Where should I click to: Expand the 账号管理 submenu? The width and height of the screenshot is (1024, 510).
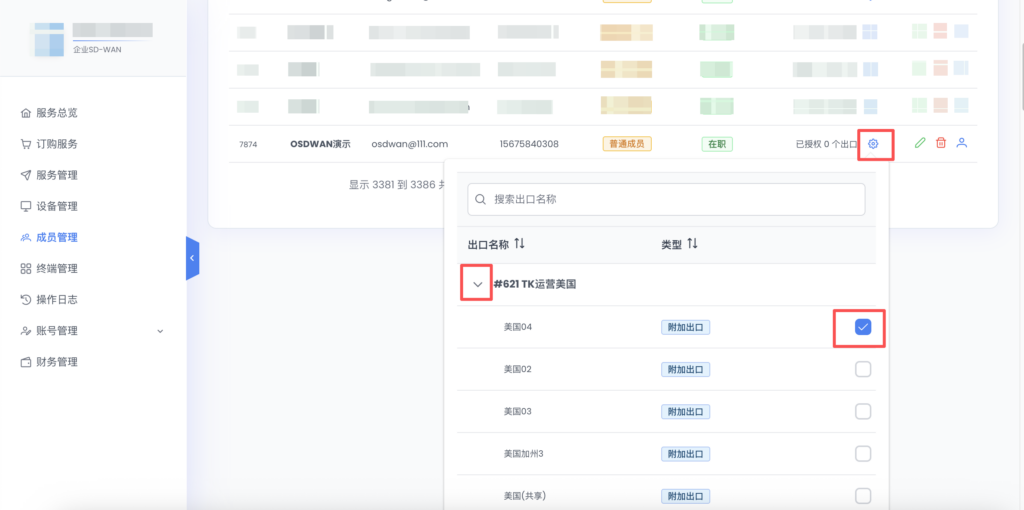160,331
